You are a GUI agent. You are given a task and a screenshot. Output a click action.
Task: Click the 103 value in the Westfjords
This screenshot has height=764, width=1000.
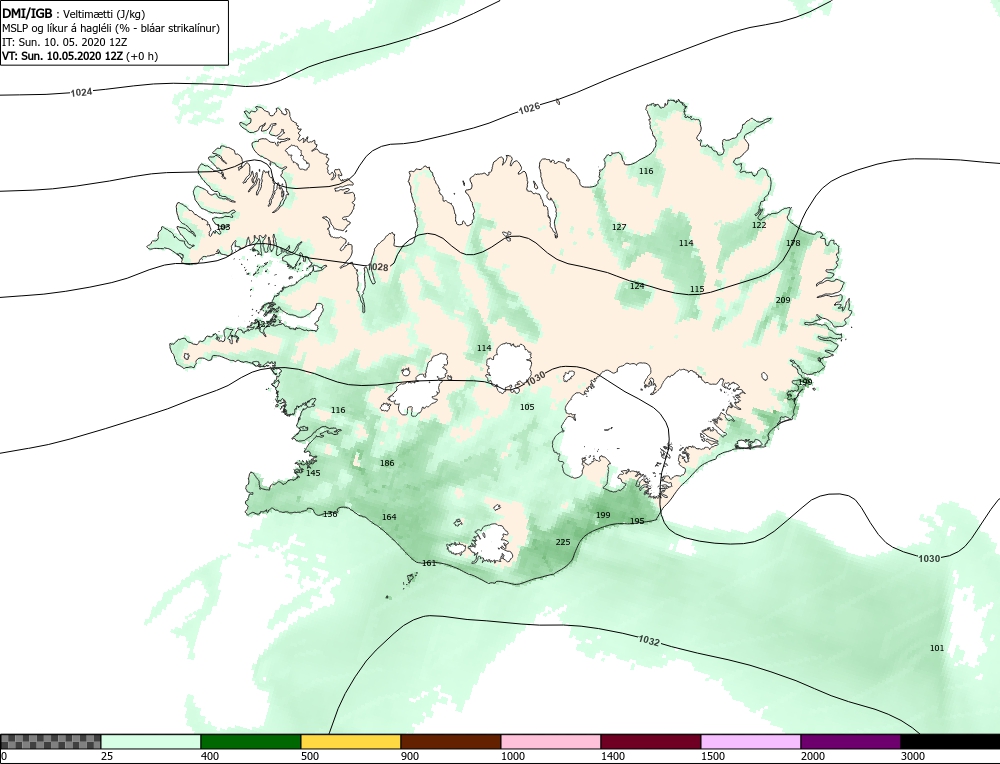coord(223,227)
